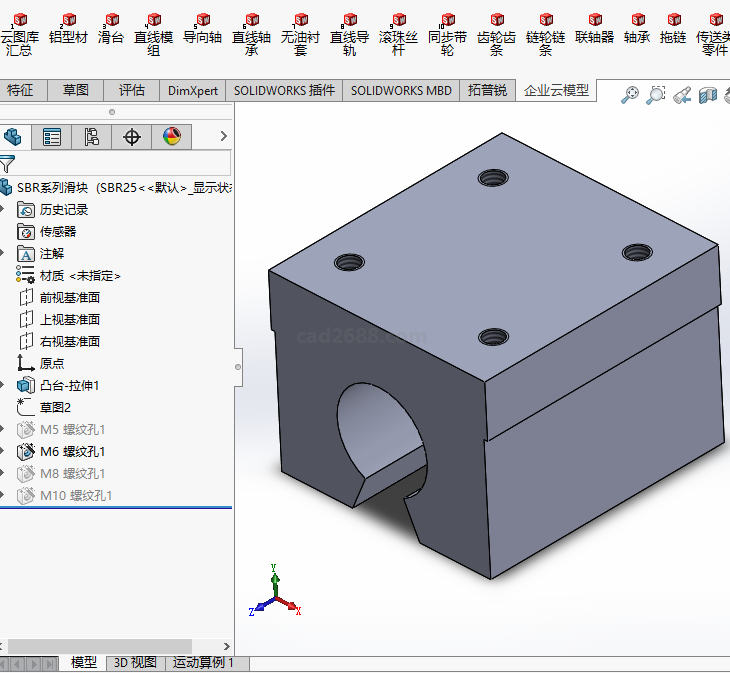Switch to the ConfigurationManager panel tab
The width and height of the screenshot is (730, 673).
(x=91, y=137)
